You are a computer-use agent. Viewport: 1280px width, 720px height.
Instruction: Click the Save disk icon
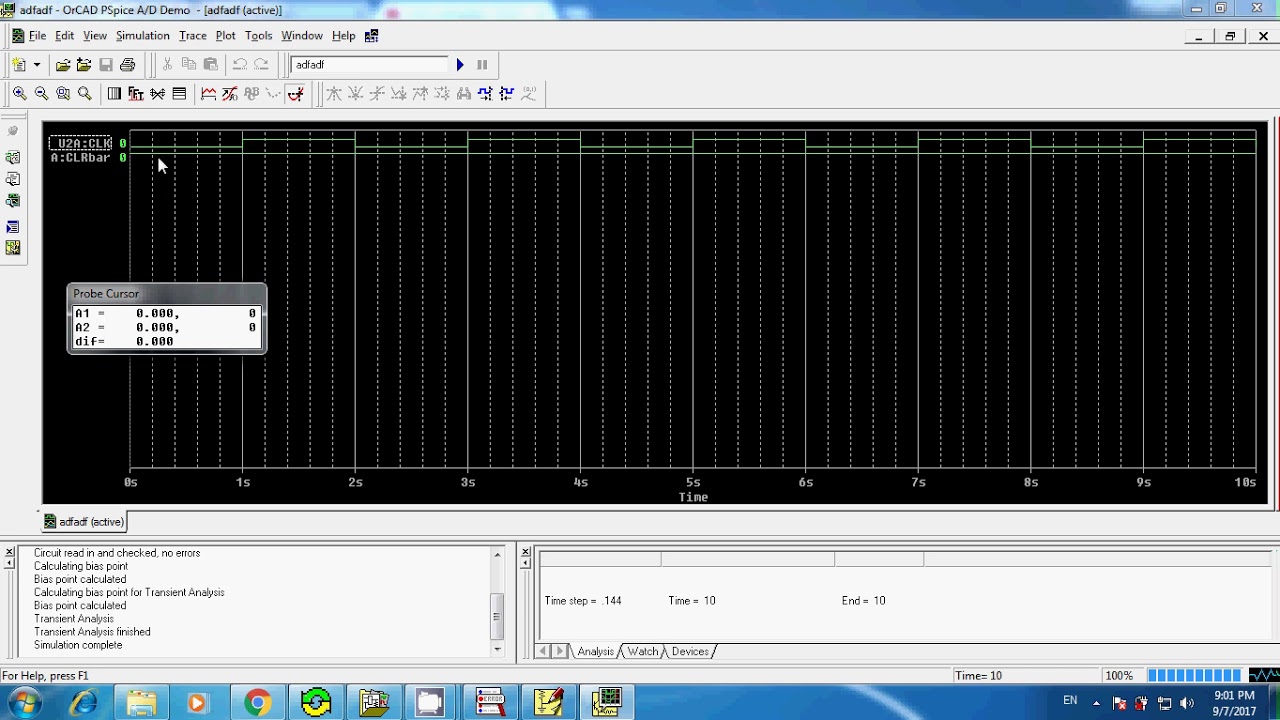(105, 65)
